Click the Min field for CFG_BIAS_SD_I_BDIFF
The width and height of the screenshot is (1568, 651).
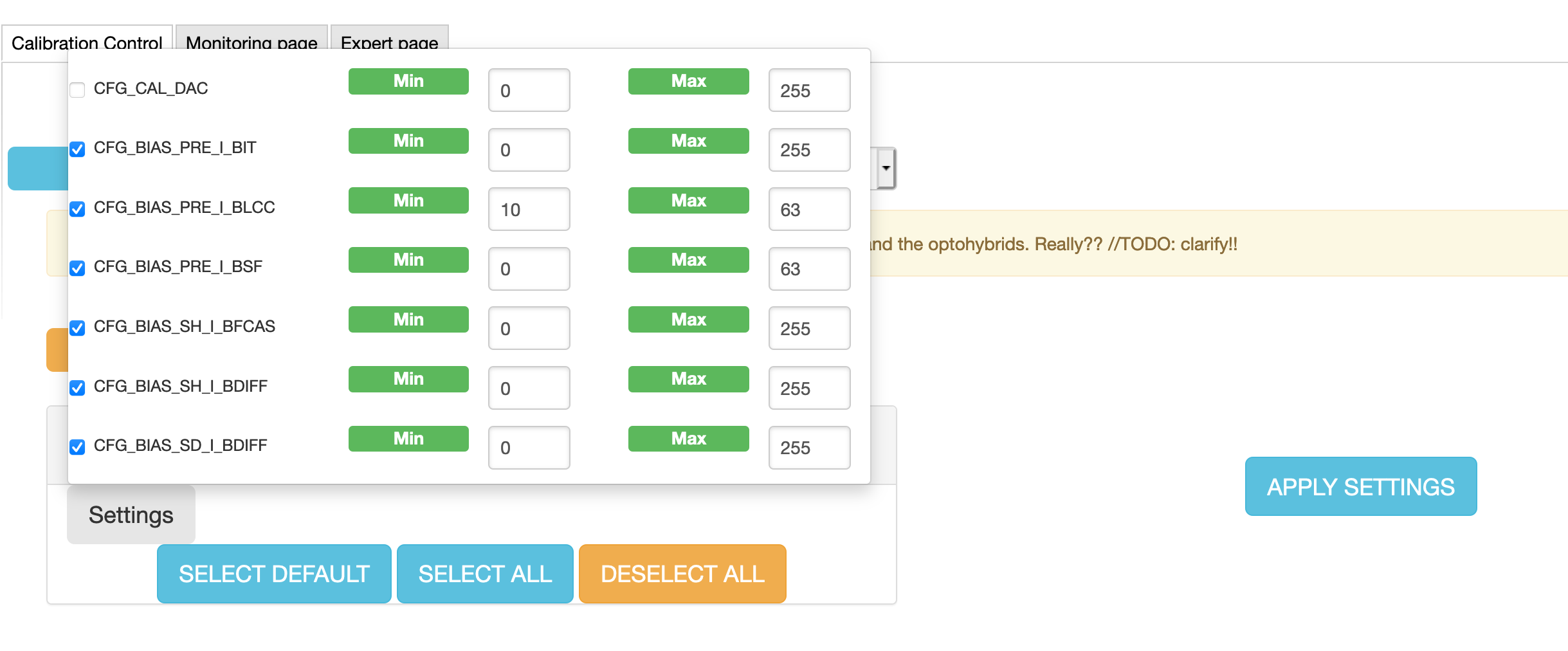[x=529, y=448]
